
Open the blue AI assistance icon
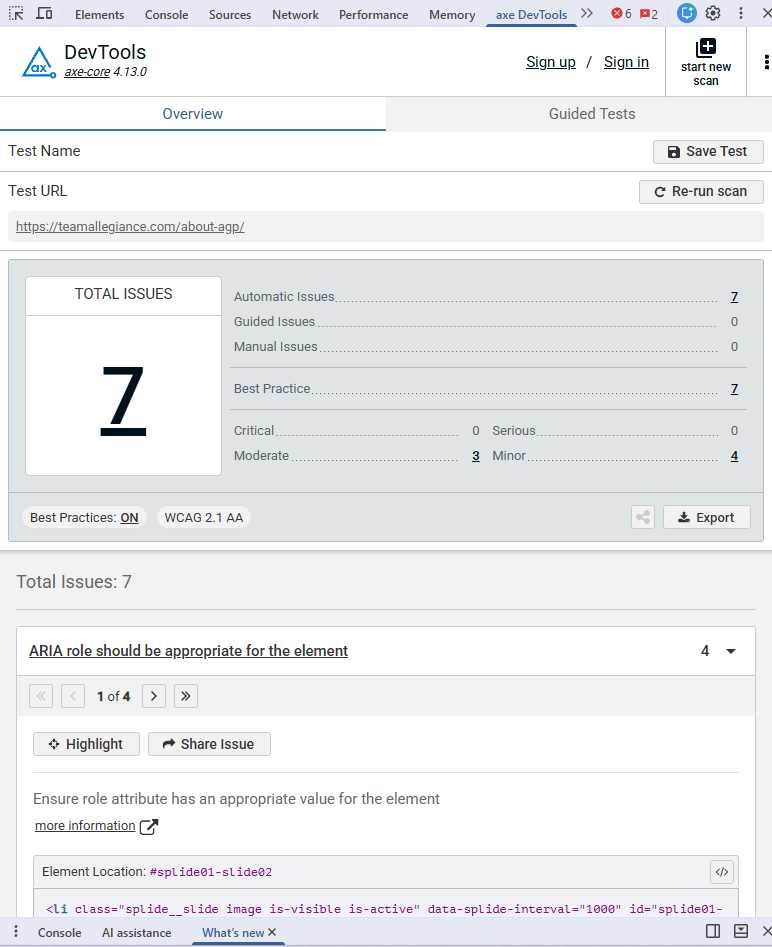pyautogui.click(x=686, y=13)
